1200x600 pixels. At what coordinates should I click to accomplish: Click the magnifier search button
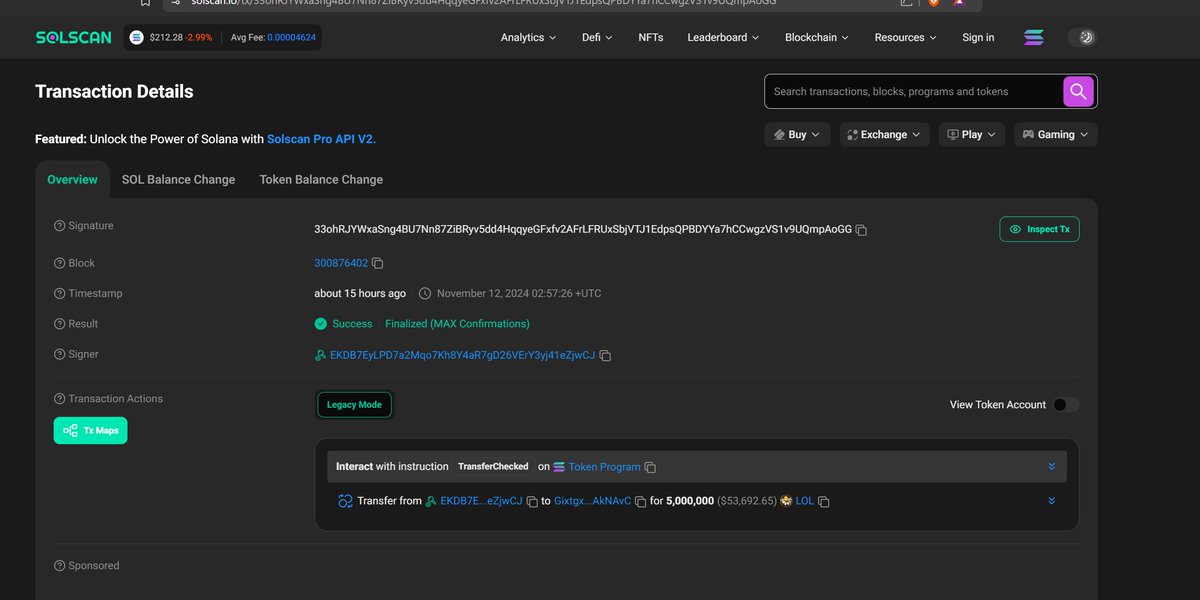pyautogui.click(x=1078, y=92)
